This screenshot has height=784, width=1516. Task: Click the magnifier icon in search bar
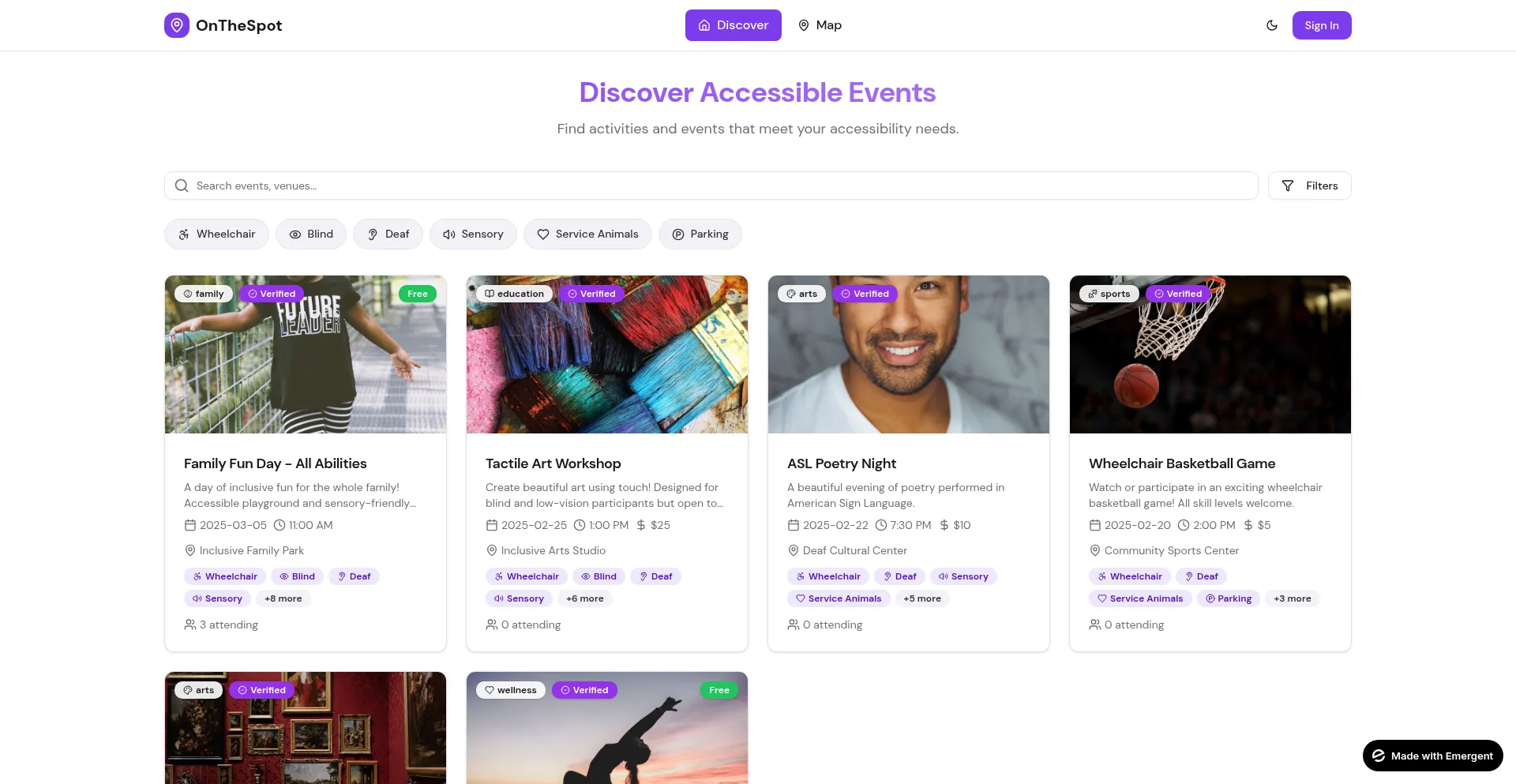[182, 186]
